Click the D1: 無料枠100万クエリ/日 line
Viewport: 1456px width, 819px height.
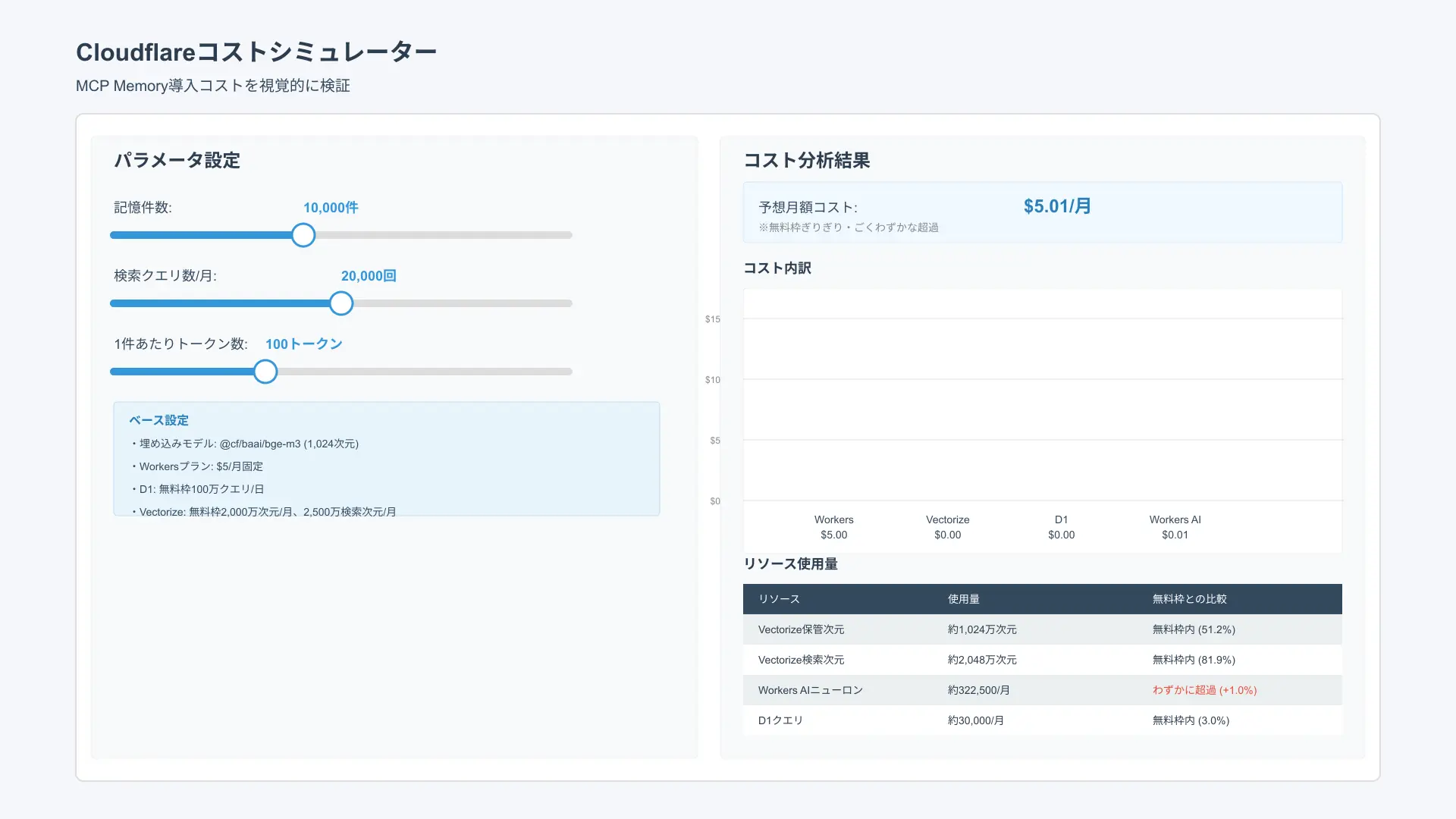point(196,489)
